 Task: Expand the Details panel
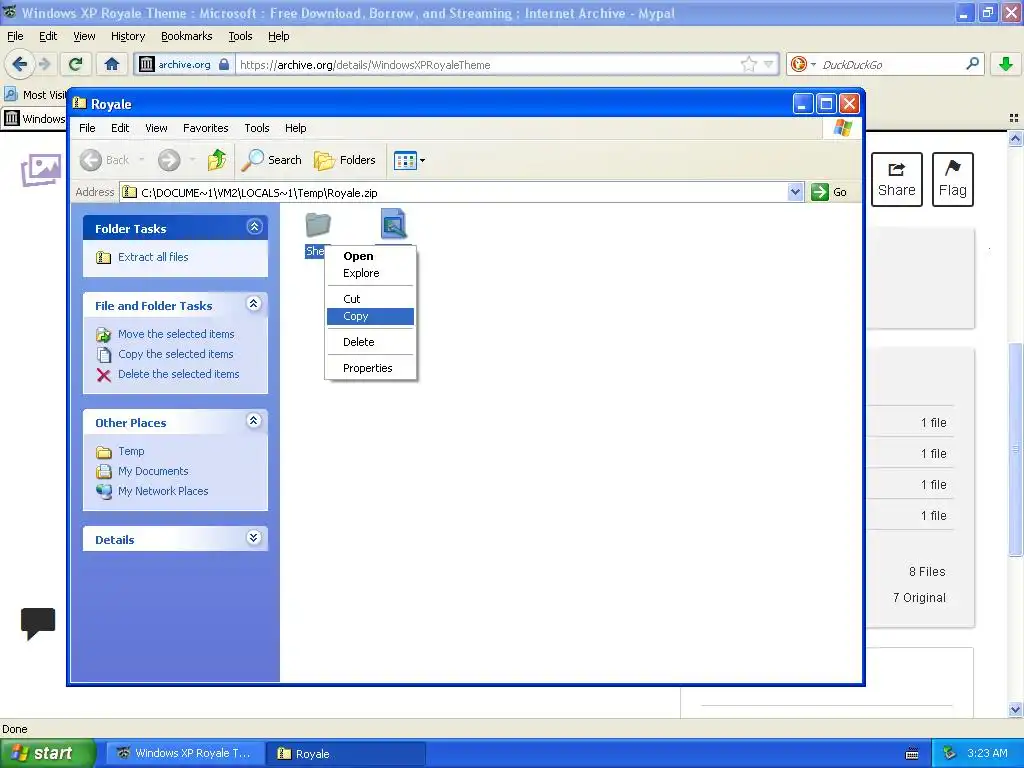coord(254,537)
